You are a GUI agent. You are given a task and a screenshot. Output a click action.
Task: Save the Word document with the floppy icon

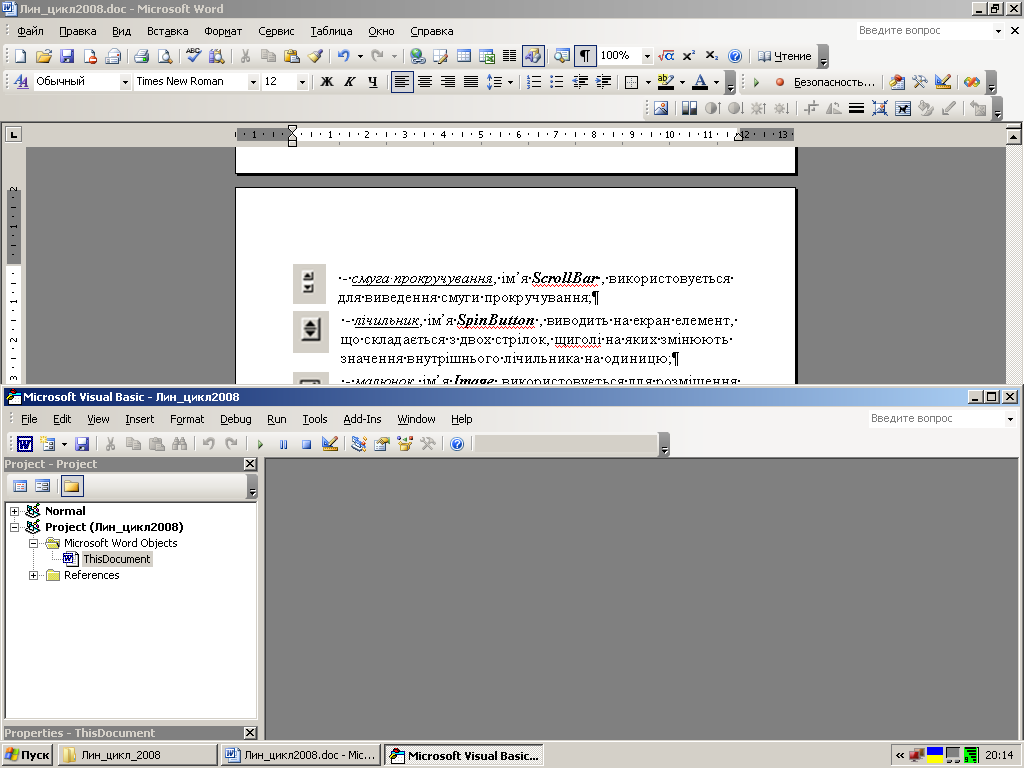(x=67, y=56)
